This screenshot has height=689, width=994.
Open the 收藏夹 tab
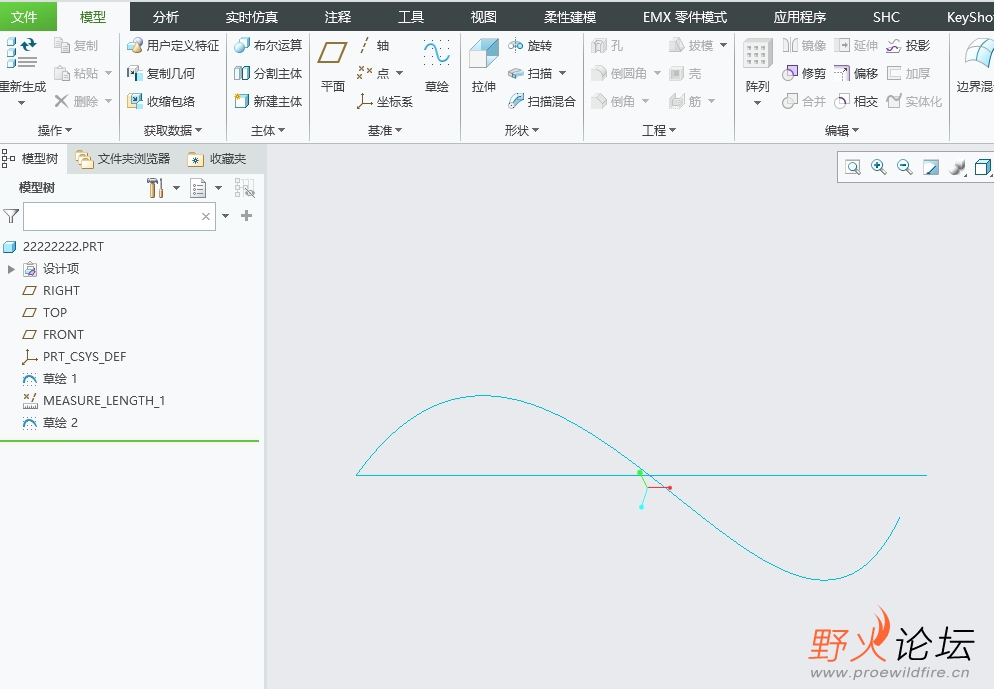(217, 158)
